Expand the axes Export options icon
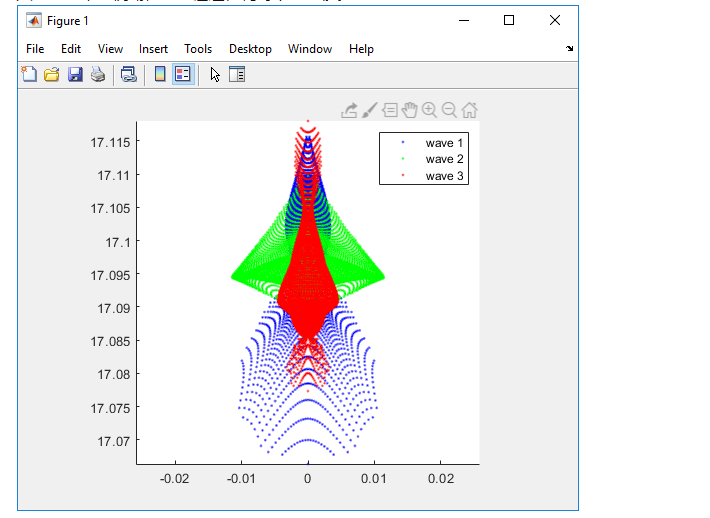The width and height of the screenshot is (710, 518). coord(349,110)
